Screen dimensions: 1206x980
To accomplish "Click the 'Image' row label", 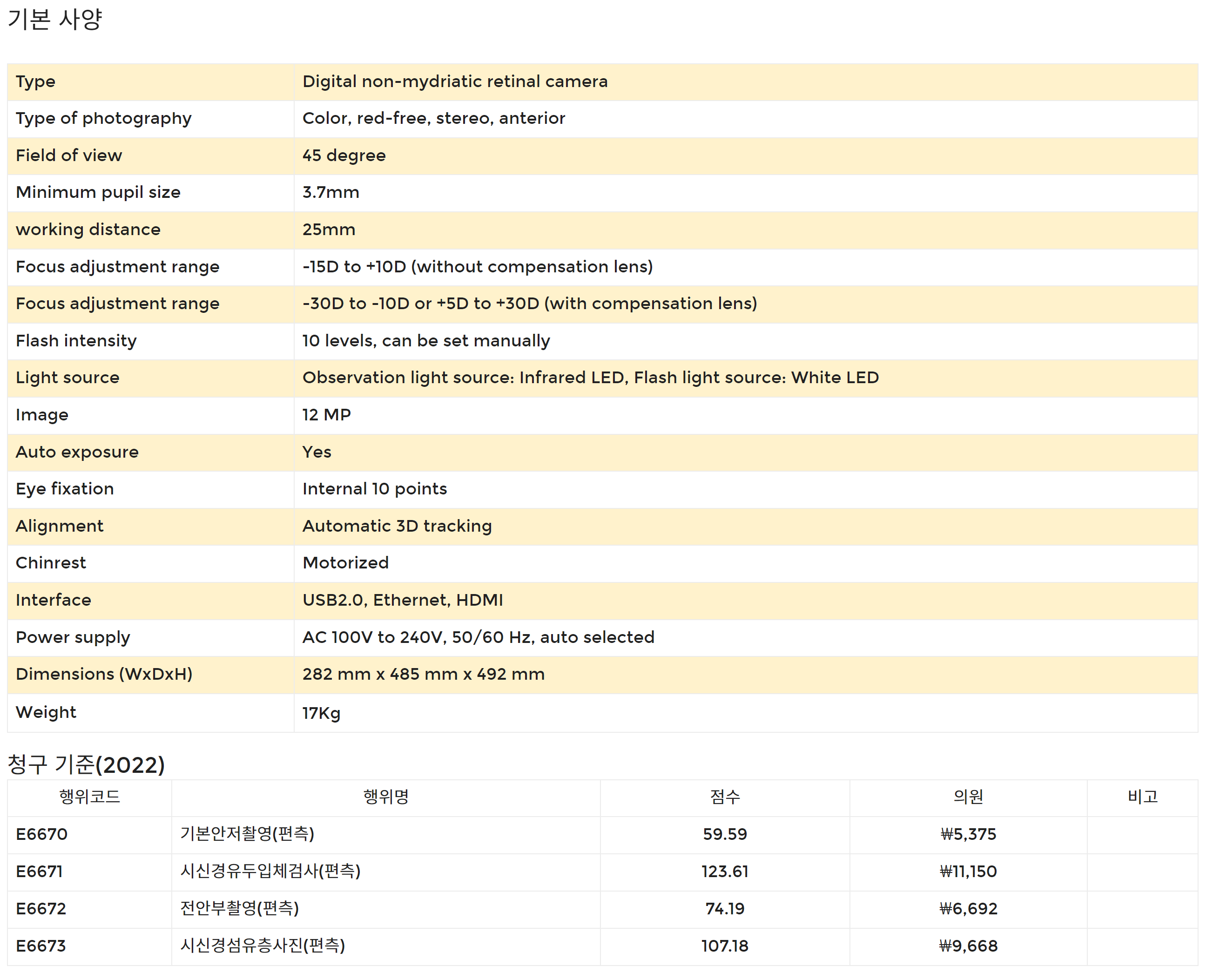I will [42, 415].
